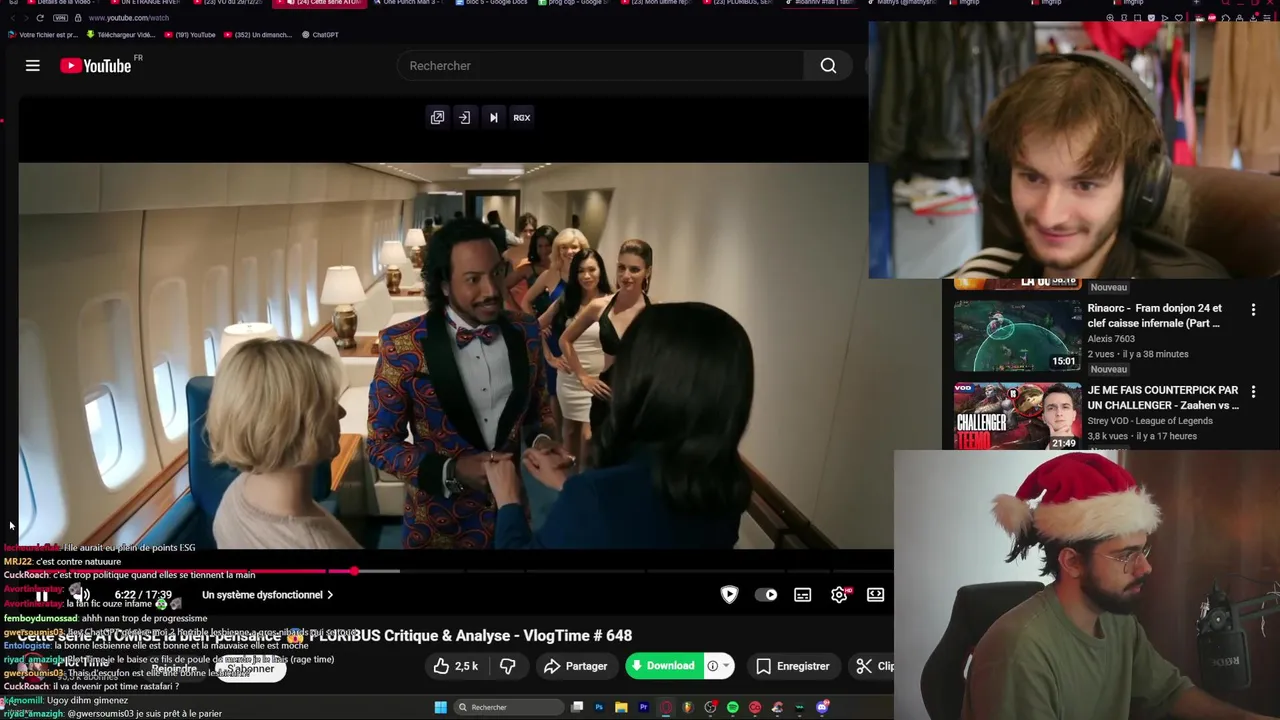Open options menu for Rinaorc video
The image size is (1280, 720).
pyautogui.click(x=1253, y=311)
